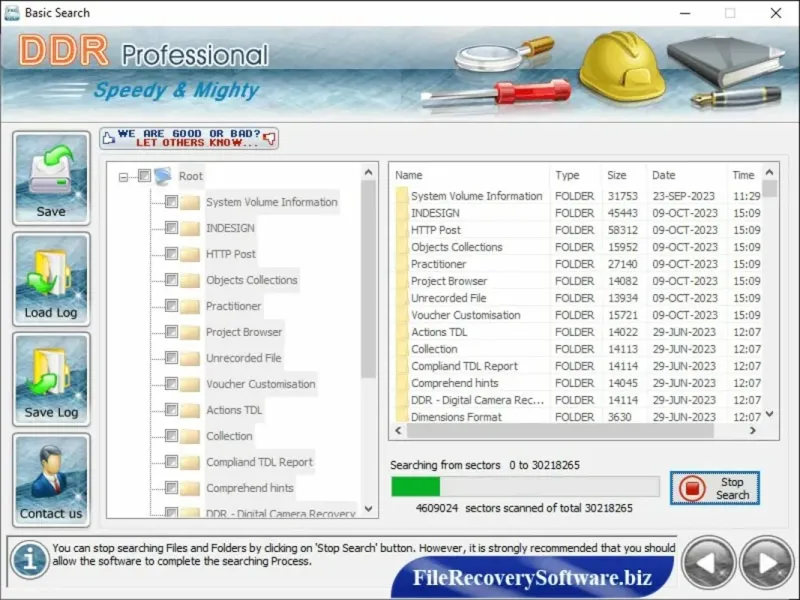This screenshot has width=800, height=600.
Task: Click the INDESIGN folder icon in tree
Action: pyautogui.click(x=190, y=228)
